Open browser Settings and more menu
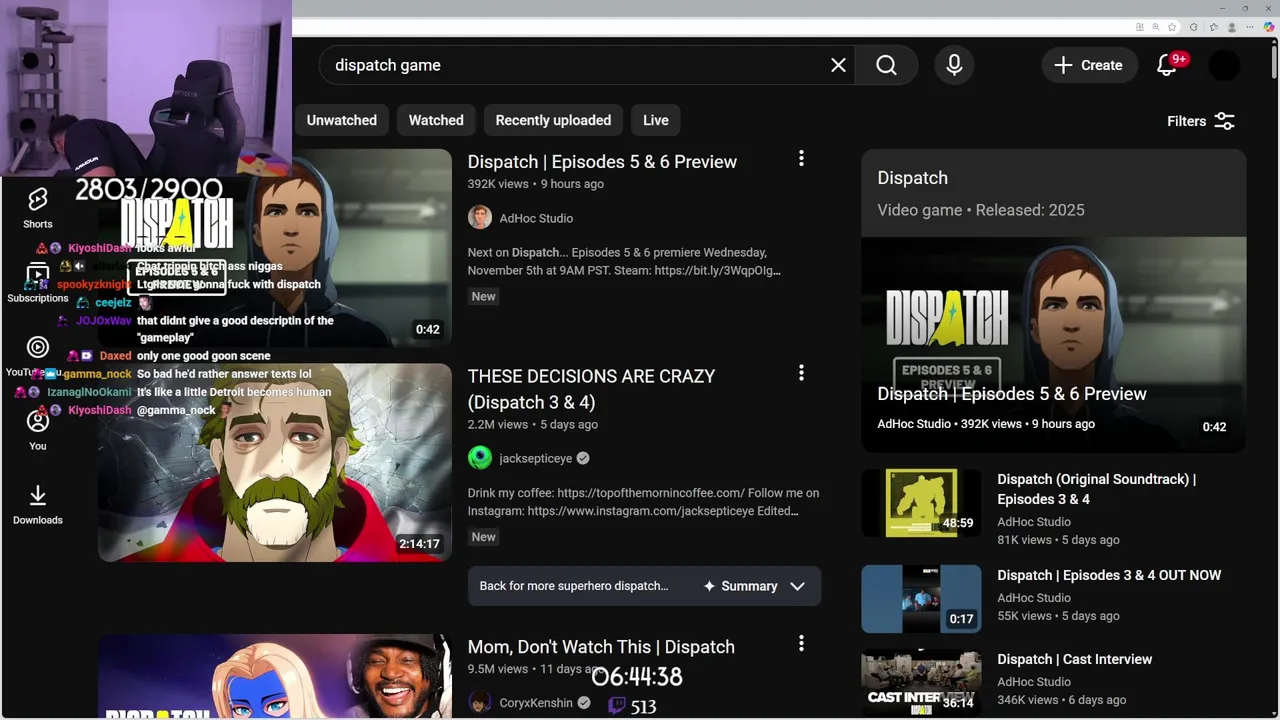 1250,27
